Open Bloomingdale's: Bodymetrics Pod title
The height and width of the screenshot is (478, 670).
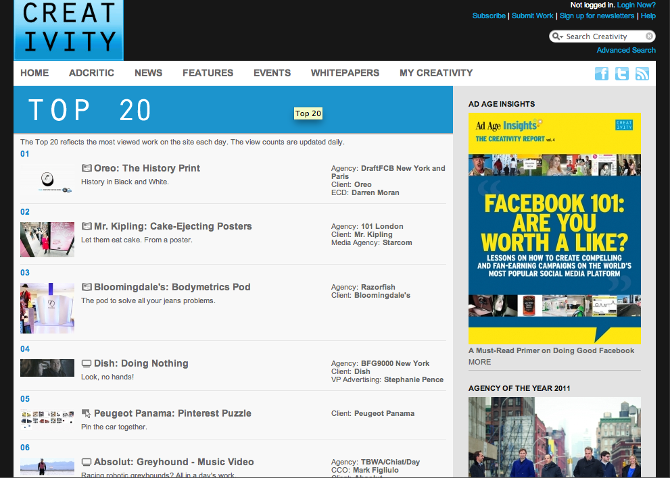tap(172, 287)
